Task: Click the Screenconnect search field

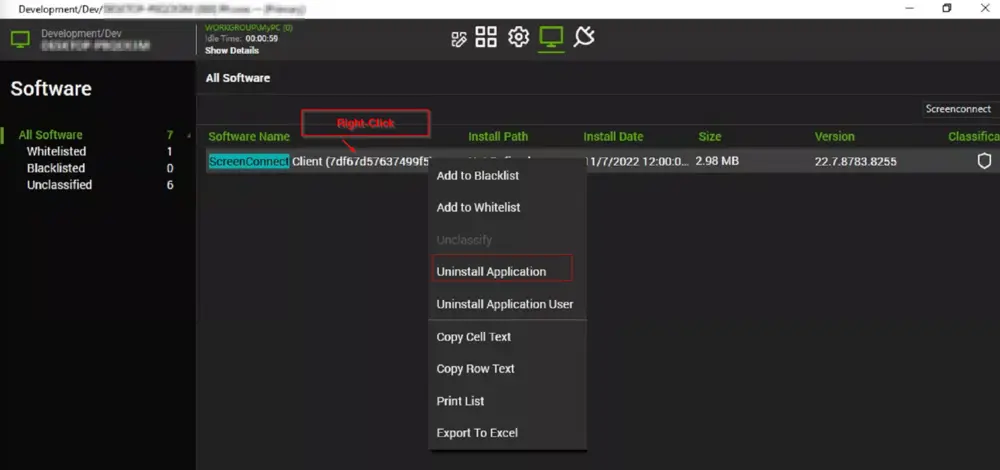Action: [x=960, y=109]
